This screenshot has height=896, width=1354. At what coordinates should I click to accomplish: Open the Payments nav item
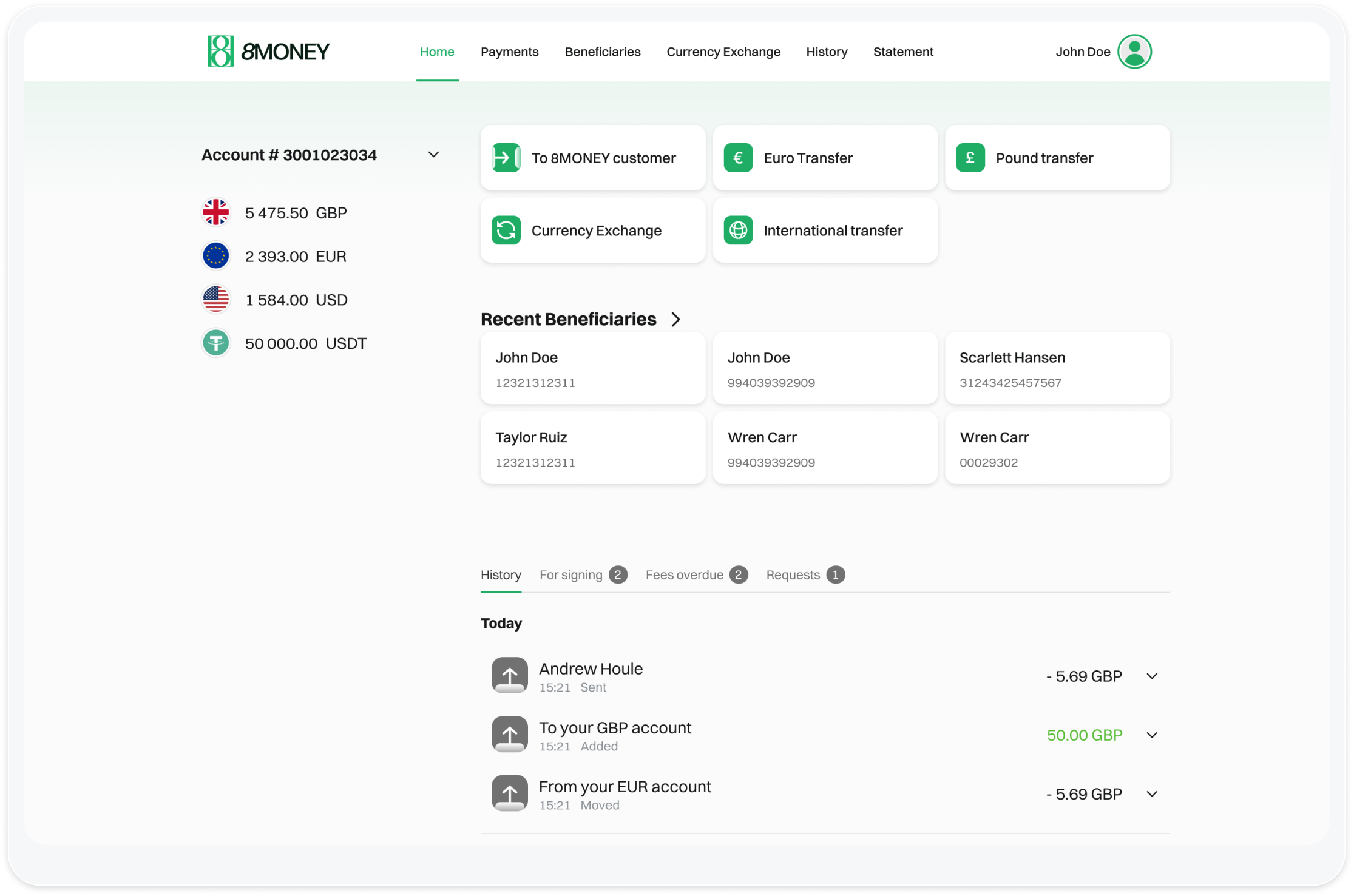[x=509, y=52]
